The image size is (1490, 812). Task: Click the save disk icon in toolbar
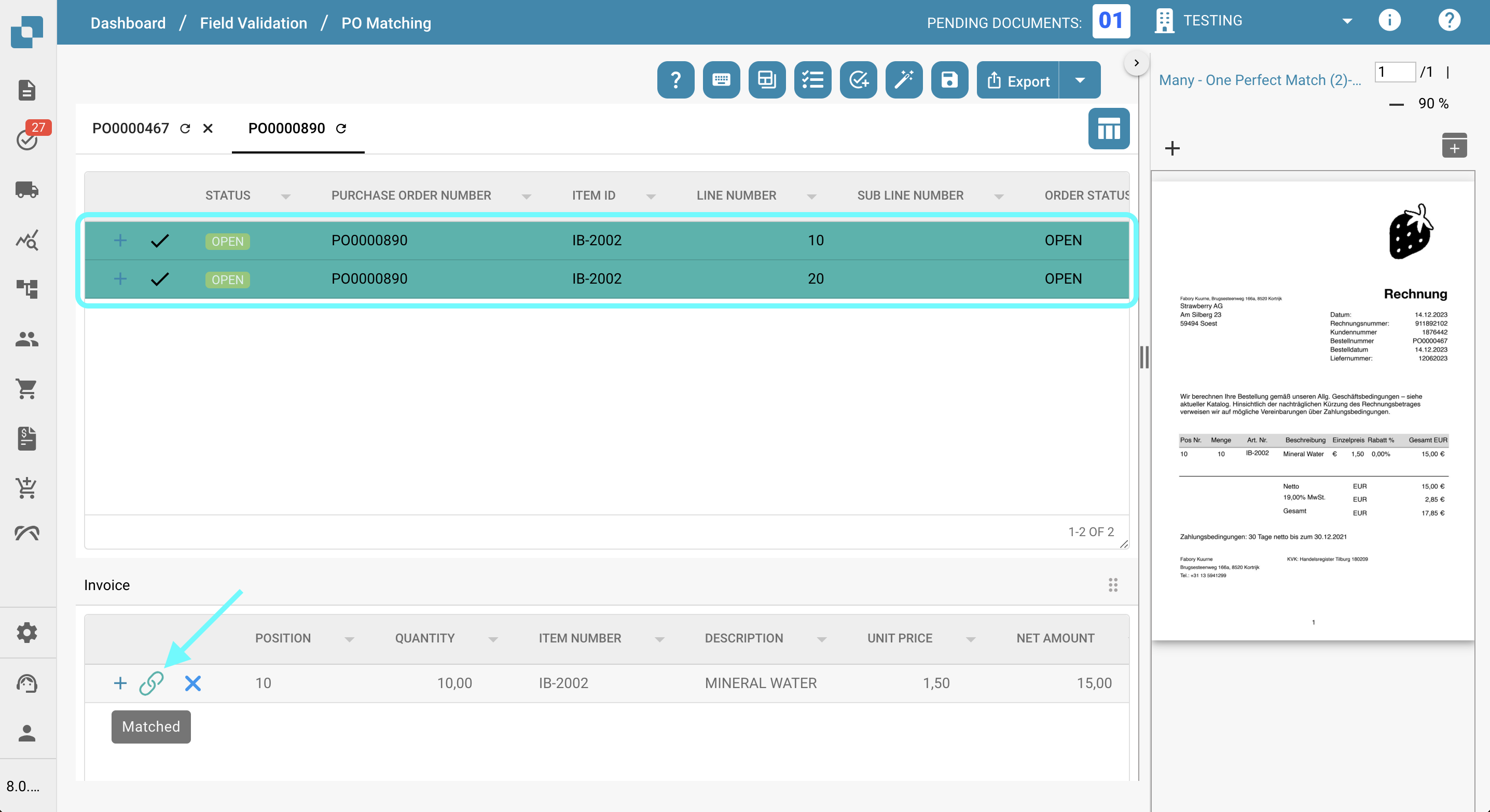(949, 80)
